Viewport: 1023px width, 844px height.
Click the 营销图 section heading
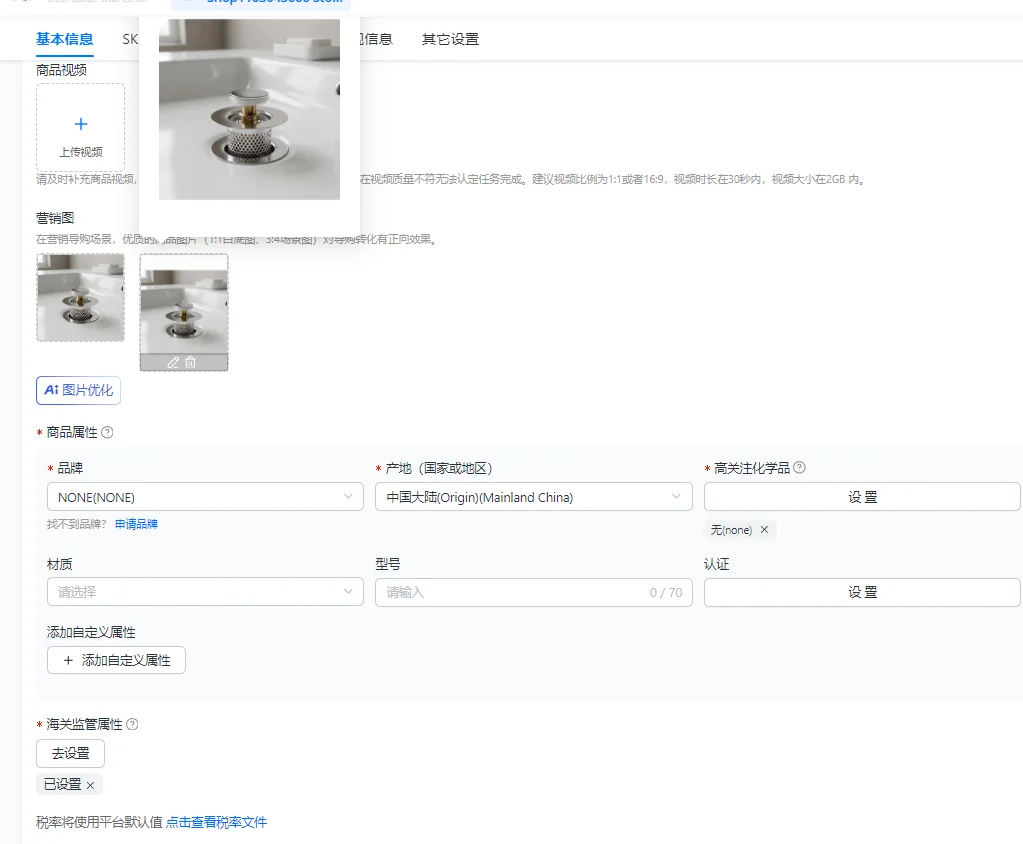(x=55, y=218)
